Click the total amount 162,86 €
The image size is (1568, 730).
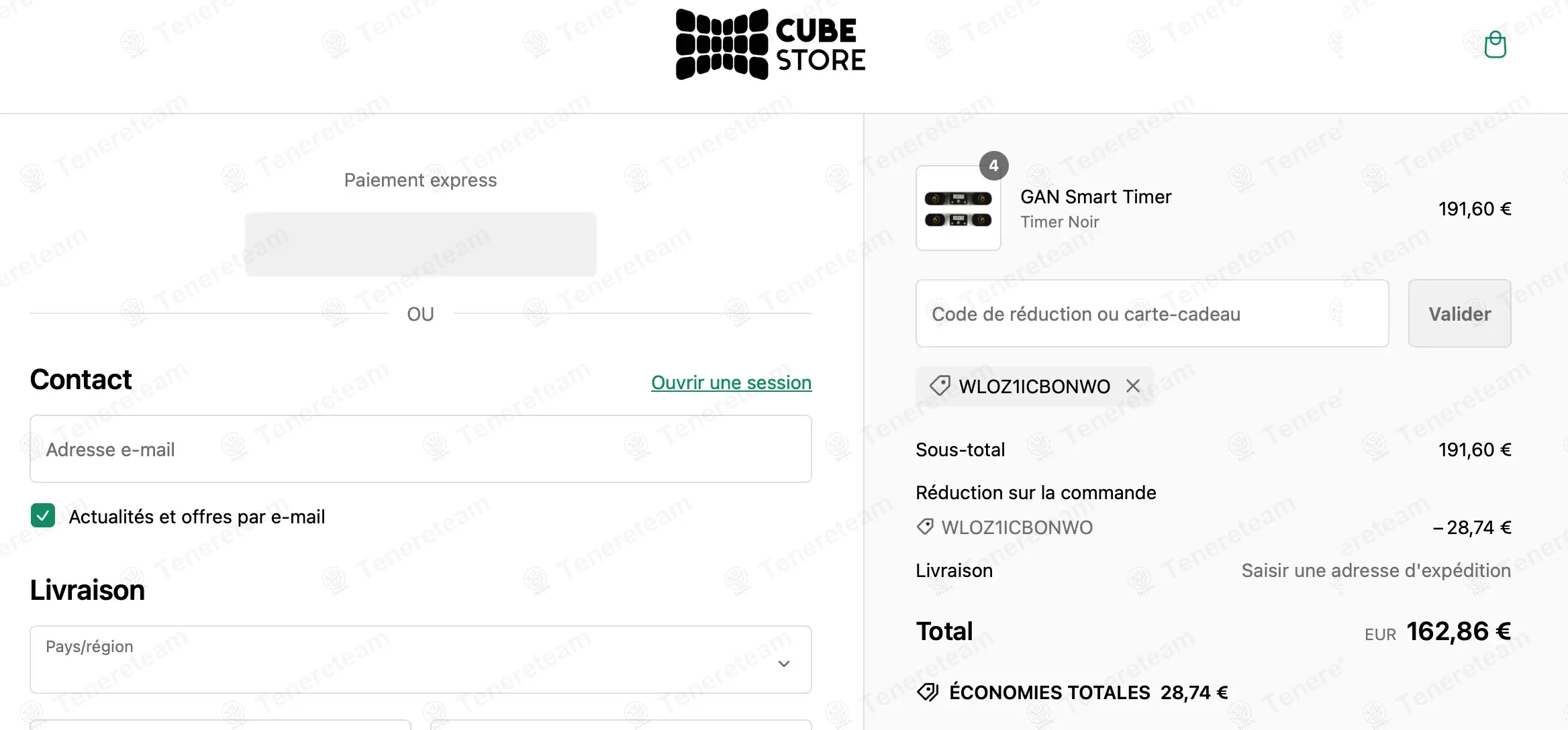click(1458, 631)
